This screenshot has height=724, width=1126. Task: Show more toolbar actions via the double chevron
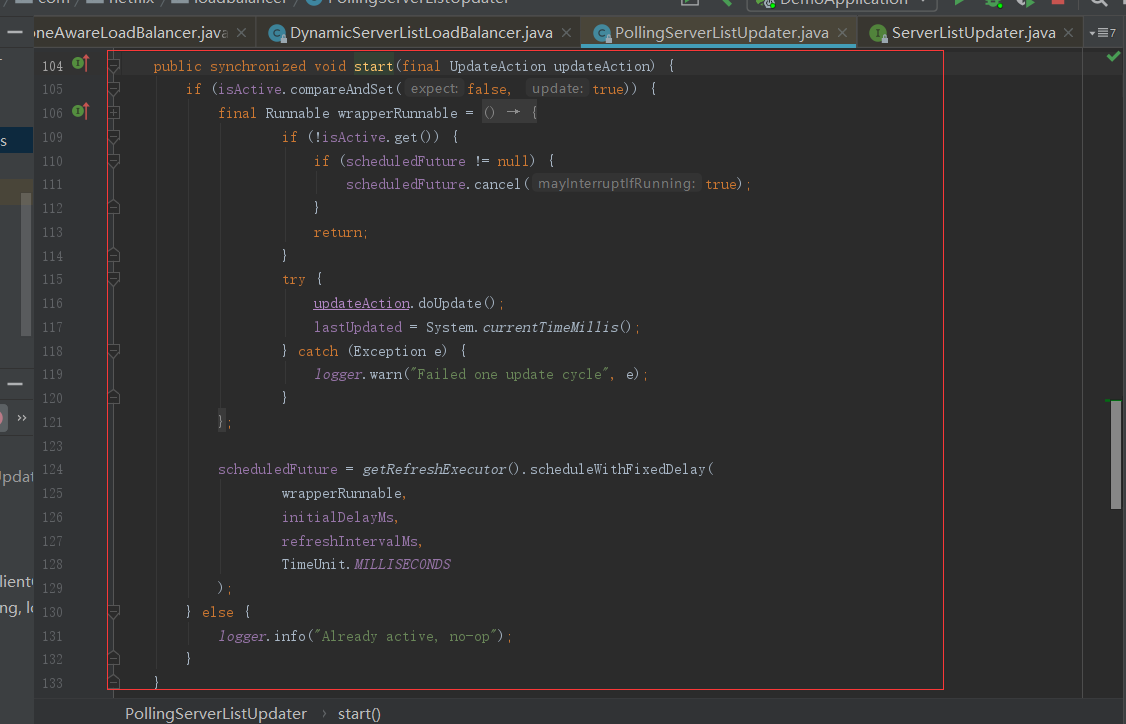[22, 418]
